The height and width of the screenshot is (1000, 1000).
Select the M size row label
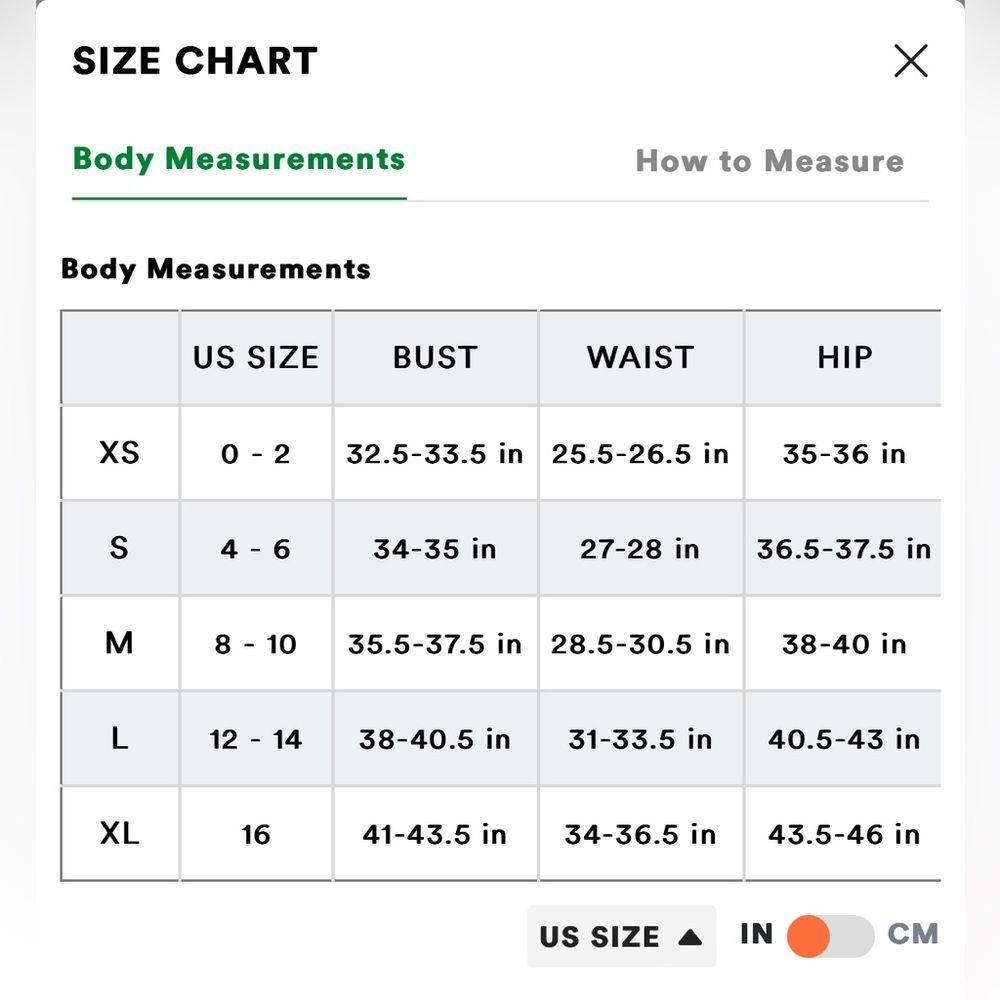(x=119, y=643)
